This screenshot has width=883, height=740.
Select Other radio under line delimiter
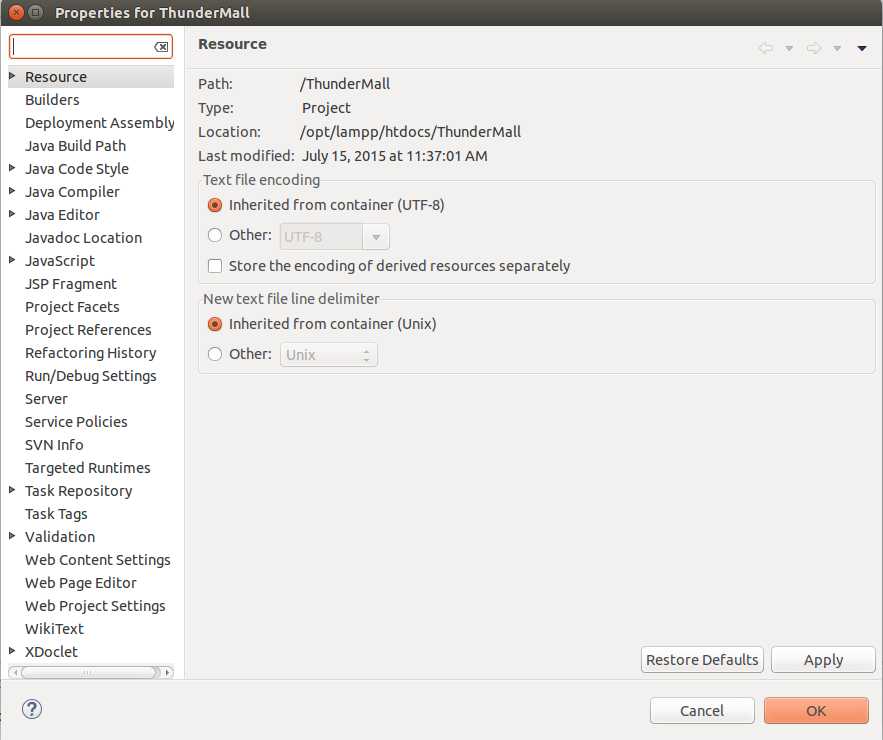coord(215,354)
